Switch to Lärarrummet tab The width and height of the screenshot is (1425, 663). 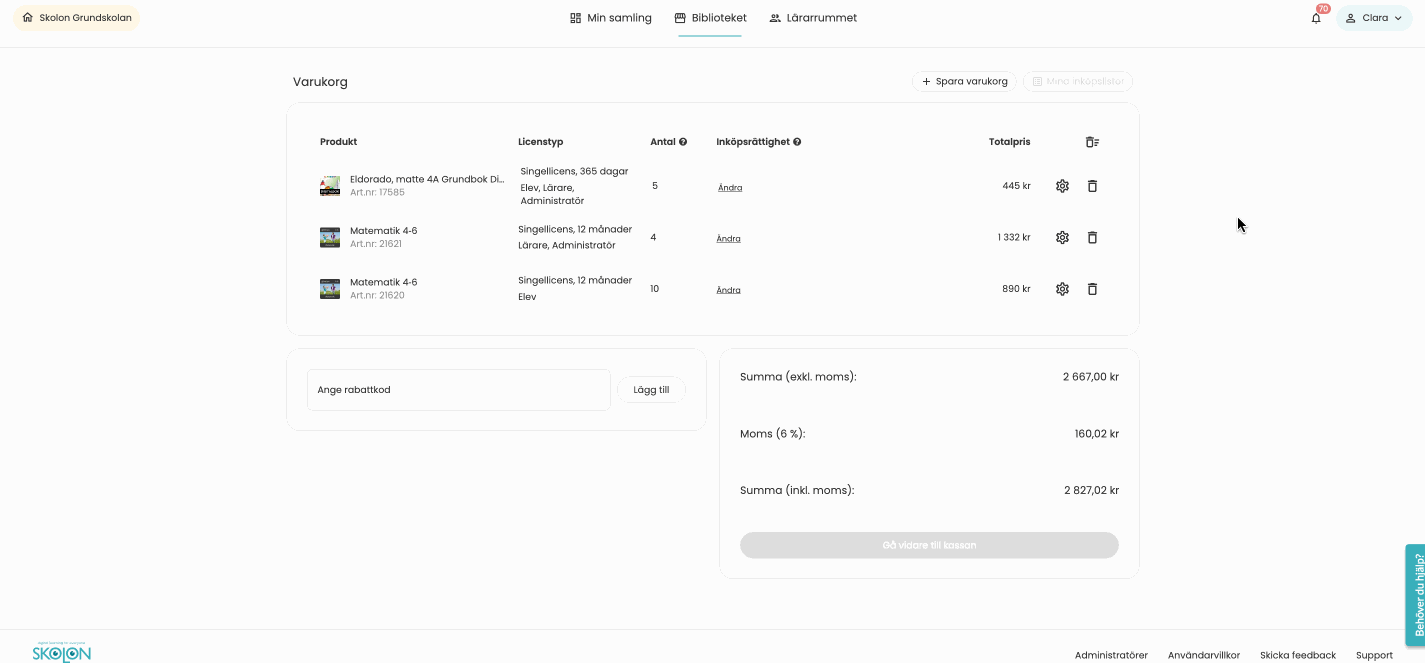(x=813, y=18)
